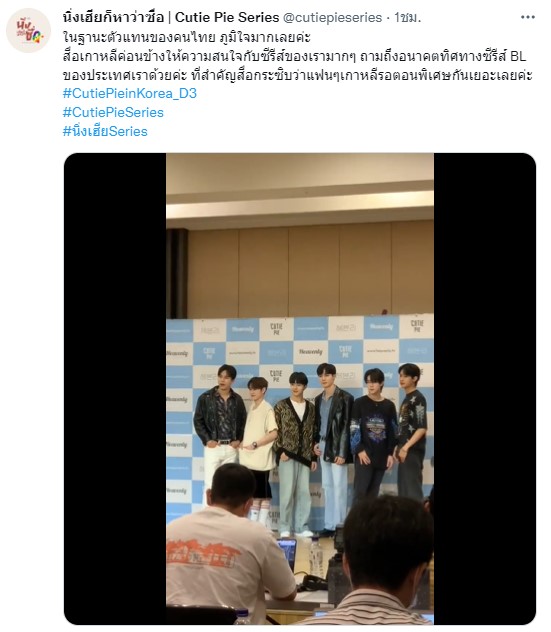The width and height of the screenshot is (551, 632).
Task: Click the first line of tweet text
Action: click(187, 37)
